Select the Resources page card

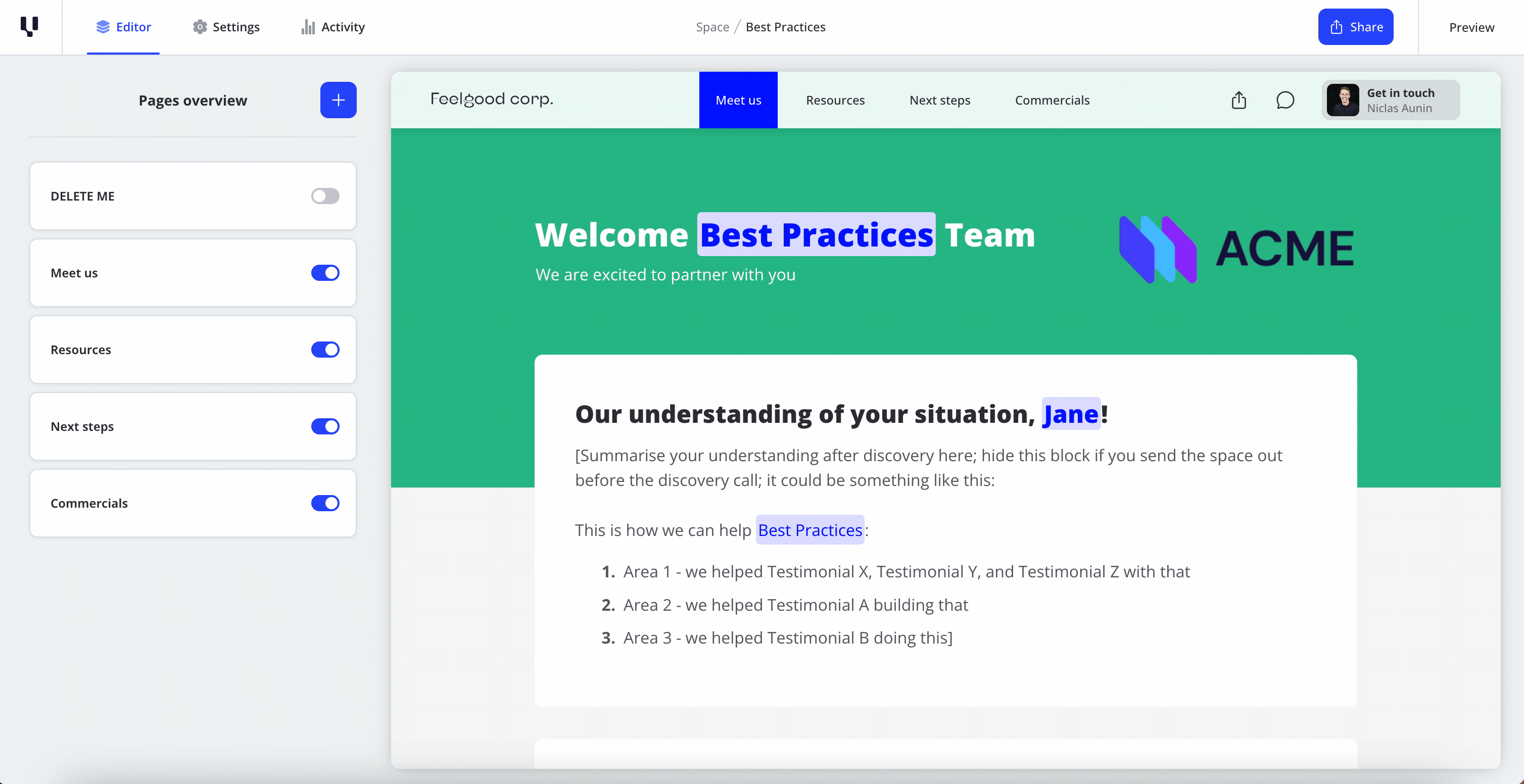coord(193,350)
